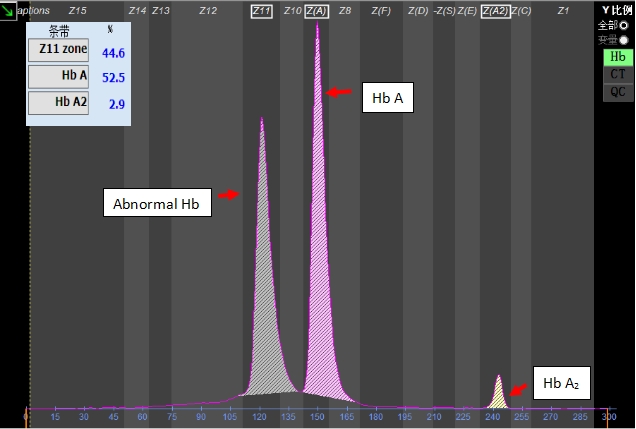This screenshot has height=429, width=636.
Task: Click the Abnormal Hb annotation box
Action: click(x=156, y=204)
